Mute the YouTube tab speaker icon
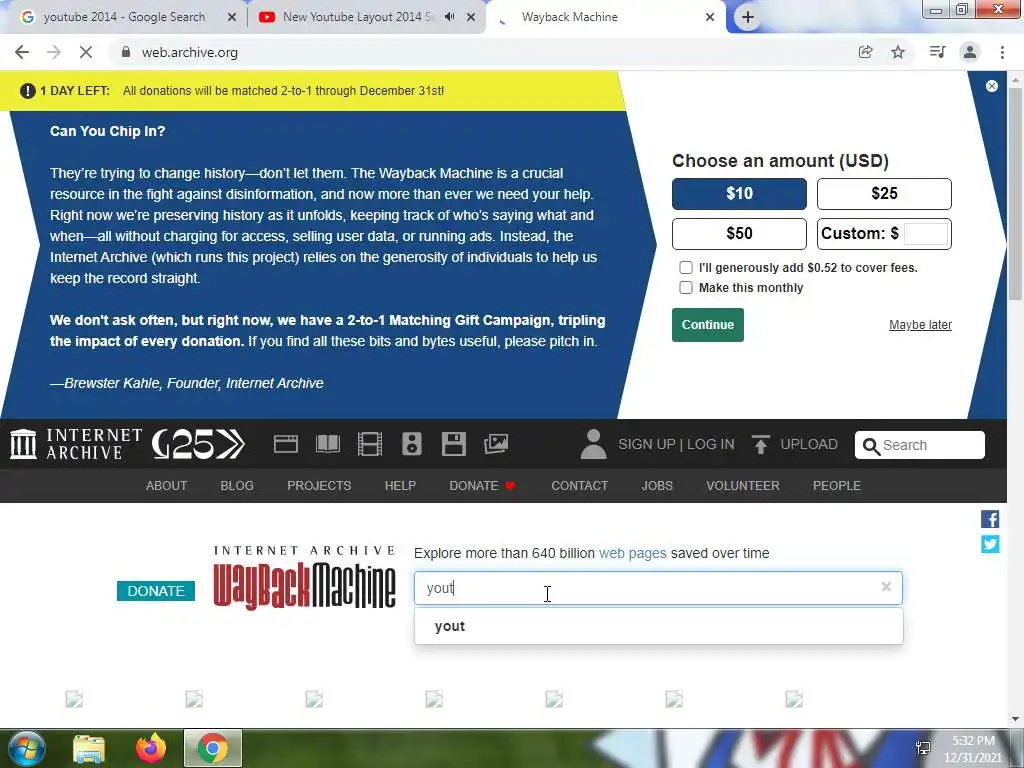Screen dimensions: 1024x768 tap(449, 17)
